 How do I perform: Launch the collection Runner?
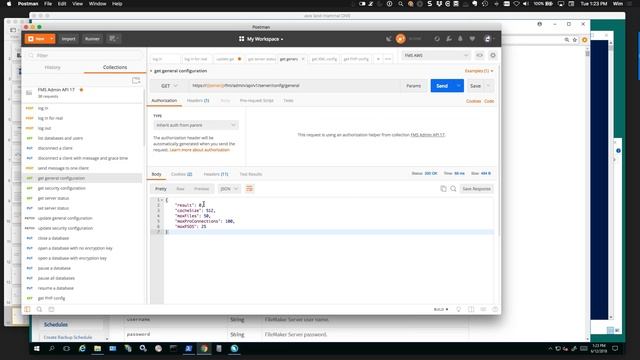click(x=92, y=39)
